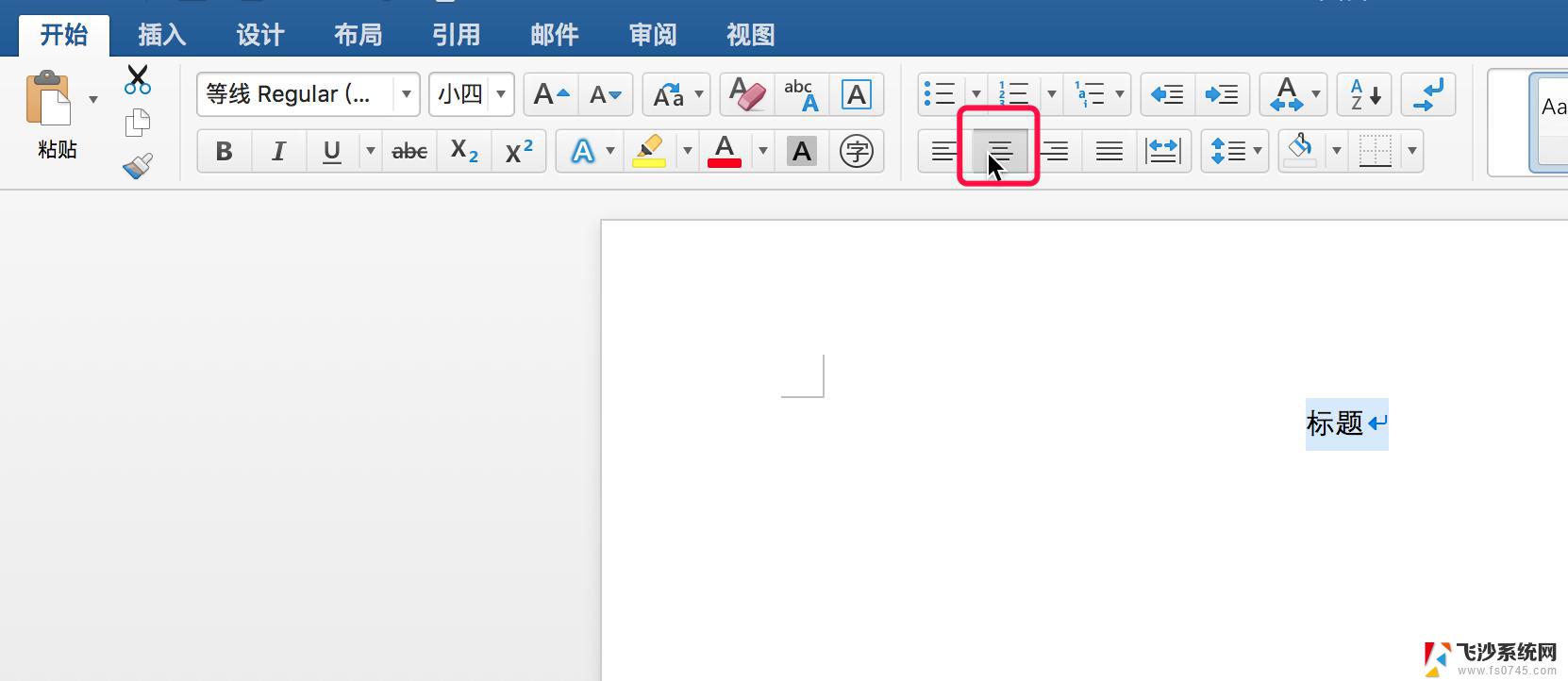Open the Text Effects dropdown arrow
The image size is (1568, 681).
click(610, 151)
